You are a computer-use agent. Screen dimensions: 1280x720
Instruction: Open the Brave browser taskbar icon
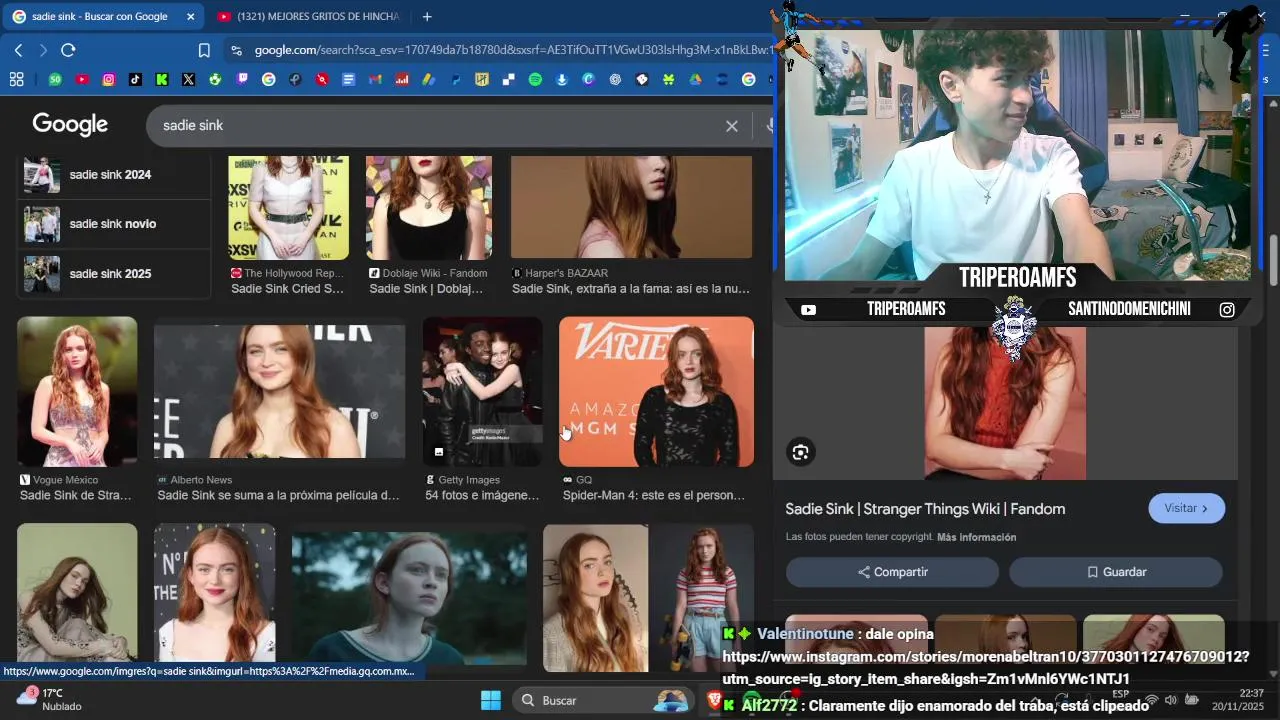click(x=714, y=700)
